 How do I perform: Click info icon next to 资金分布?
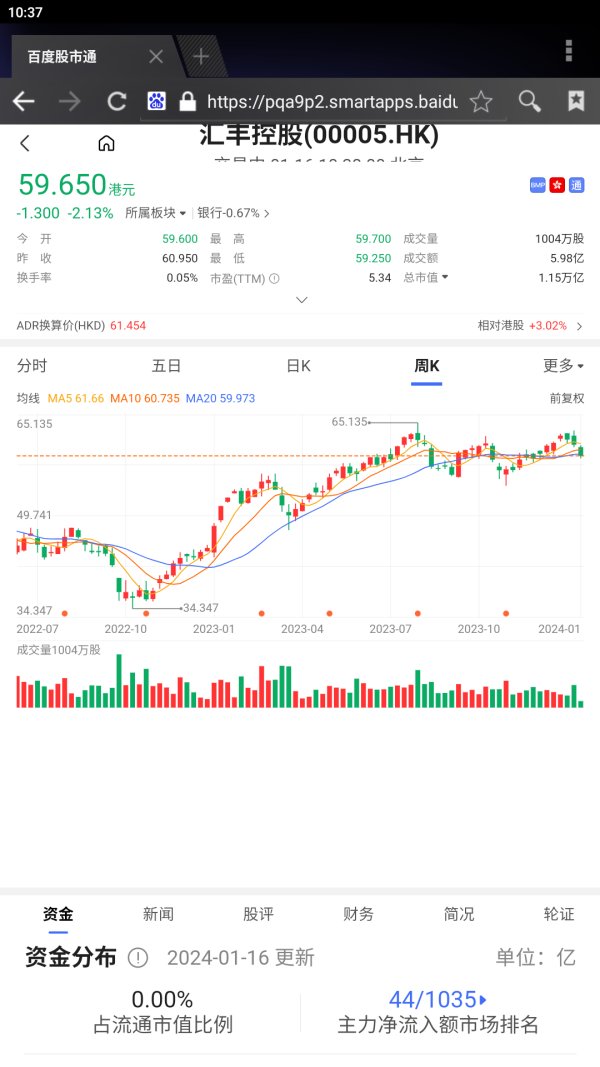click(x=137, y=958)
